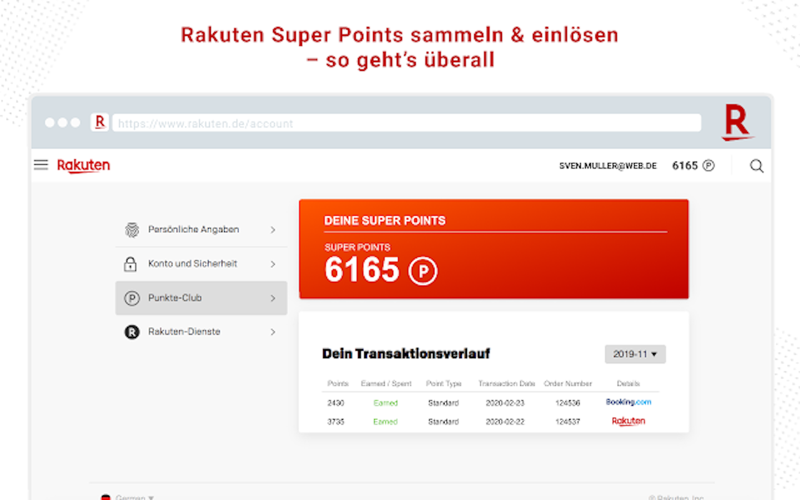
Task: Click transaction date 2020-02-23
Action: [505, 403]
